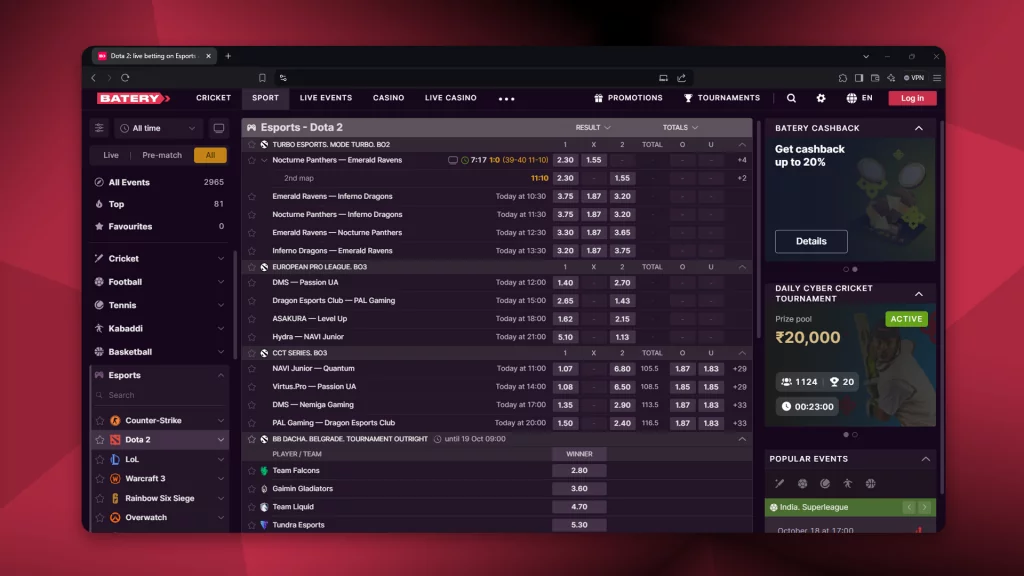Open a new browser tab with plus
This screenshot has width=1024, height=576.
click(228, 56)
